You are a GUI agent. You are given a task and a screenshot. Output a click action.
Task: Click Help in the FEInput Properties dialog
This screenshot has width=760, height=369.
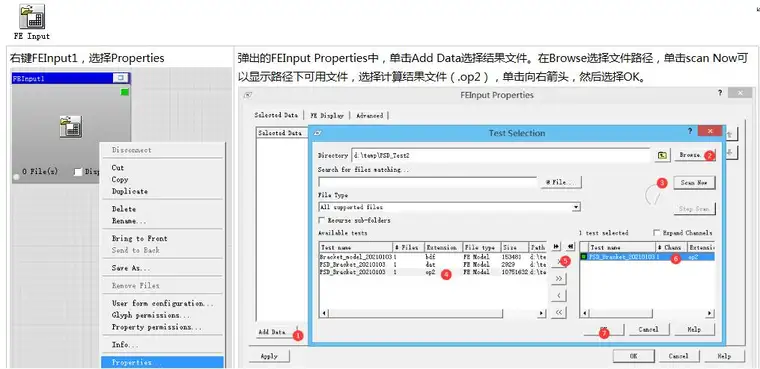[x=724, y=356]
